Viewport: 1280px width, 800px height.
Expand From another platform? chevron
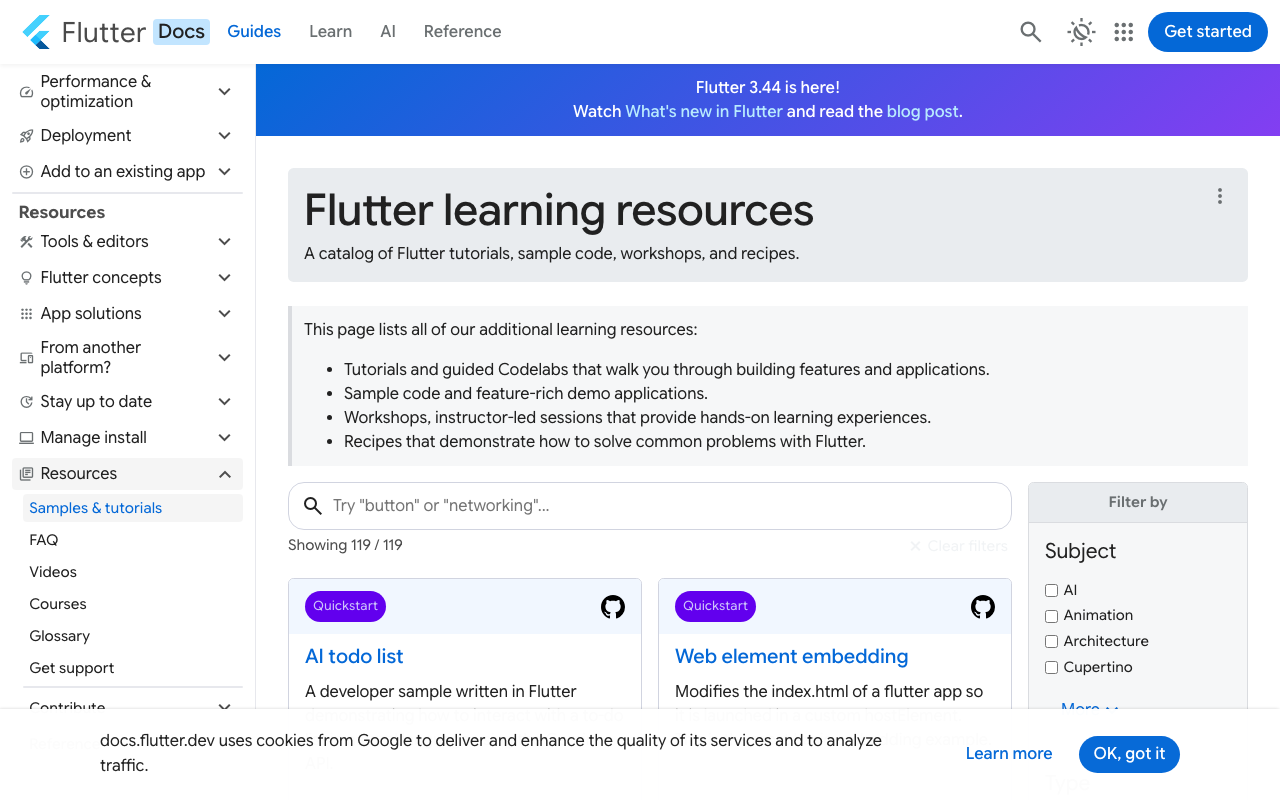click(x=225, y=358)
